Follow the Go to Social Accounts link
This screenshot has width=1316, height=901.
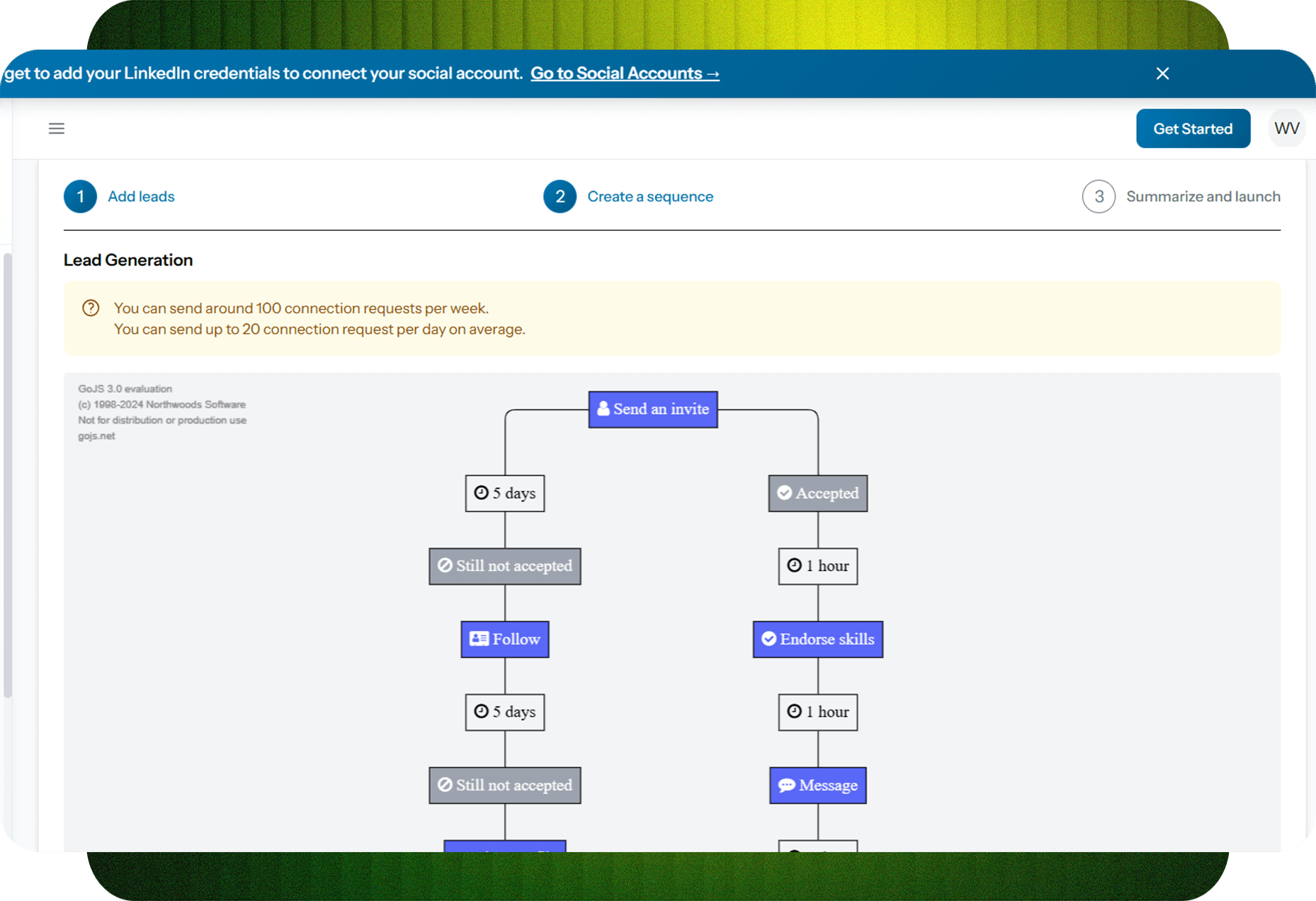click(625, 74)
